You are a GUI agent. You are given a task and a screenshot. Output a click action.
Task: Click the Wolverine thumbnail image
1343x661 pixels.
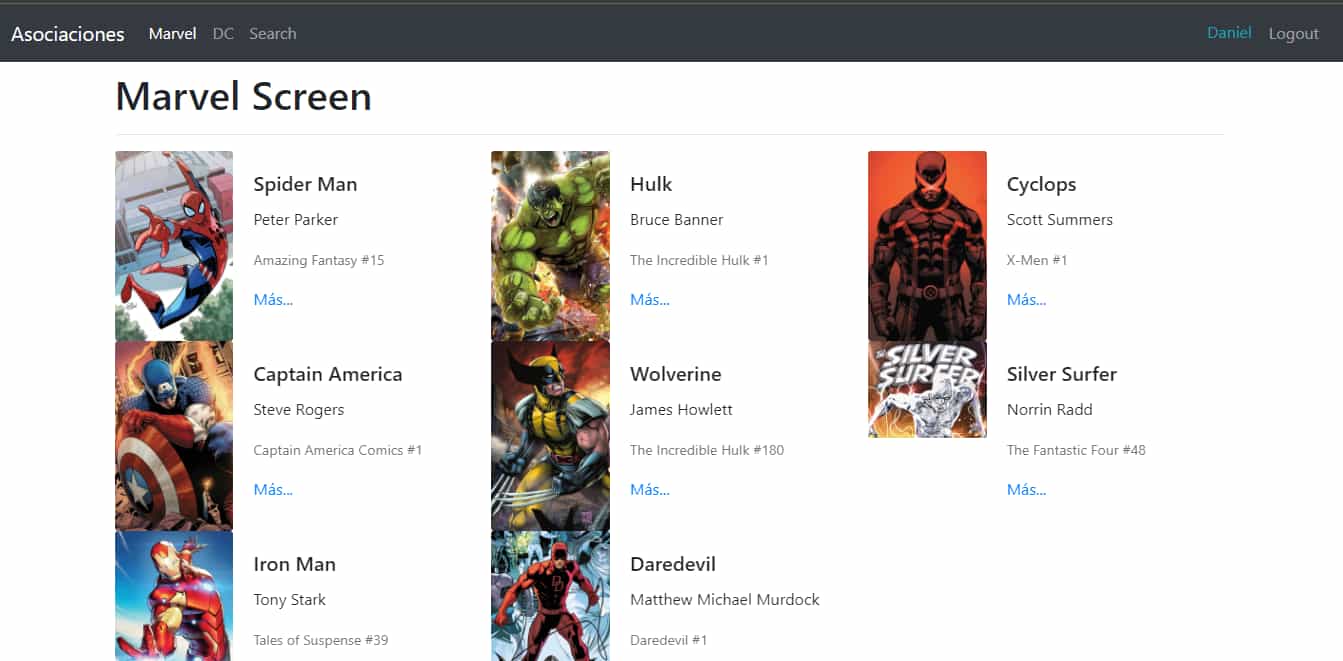coord(550,436)
